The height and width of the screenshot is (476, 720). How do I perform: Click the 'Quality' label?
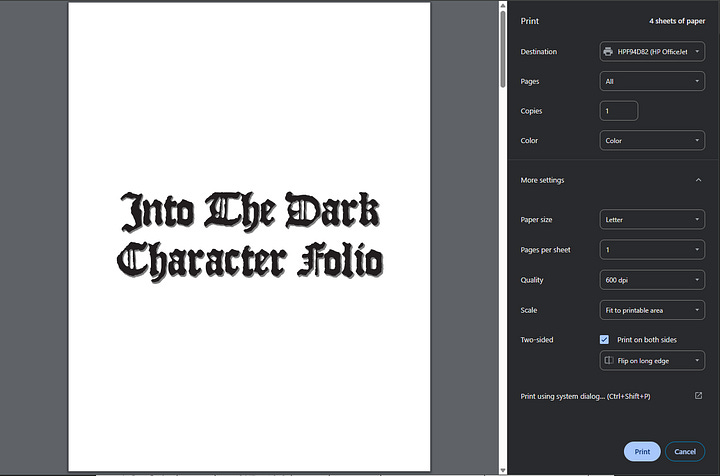tap(532, 280)
